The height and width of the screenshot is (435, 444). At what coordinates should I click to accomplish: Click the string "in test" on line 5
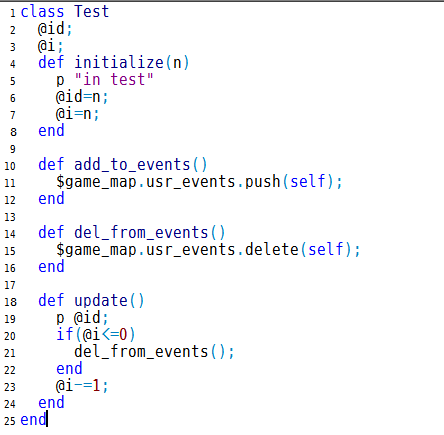(114, 79)
